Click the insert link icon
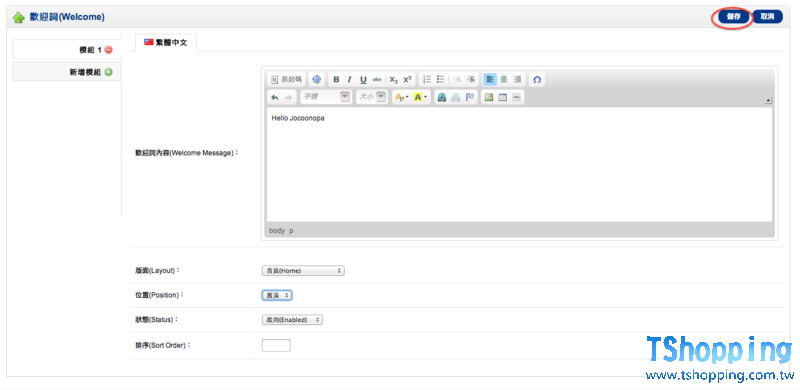Screen dimensions: 800x390 (442, 97)
